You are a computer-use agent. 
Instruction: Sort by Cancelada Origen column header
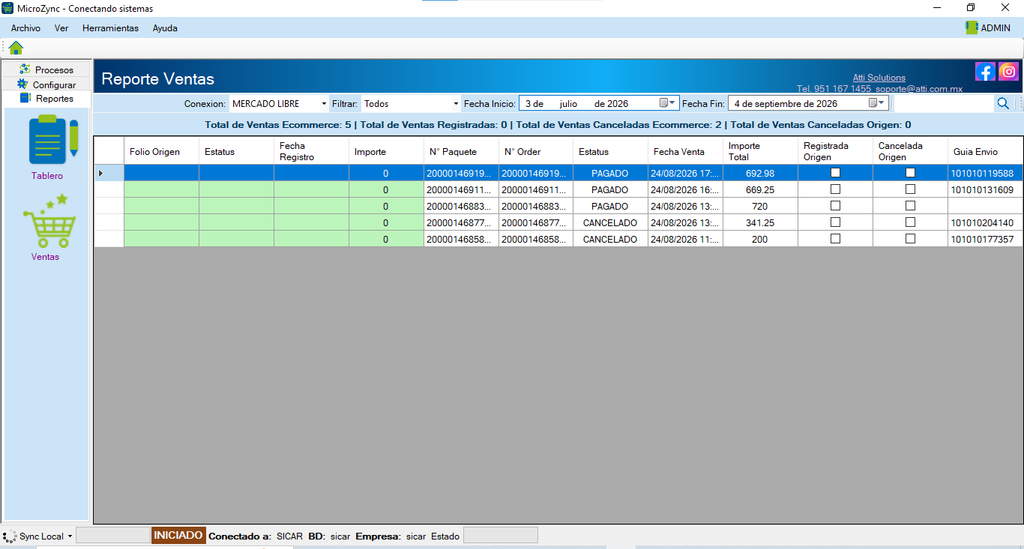click(x=910, y=151)
